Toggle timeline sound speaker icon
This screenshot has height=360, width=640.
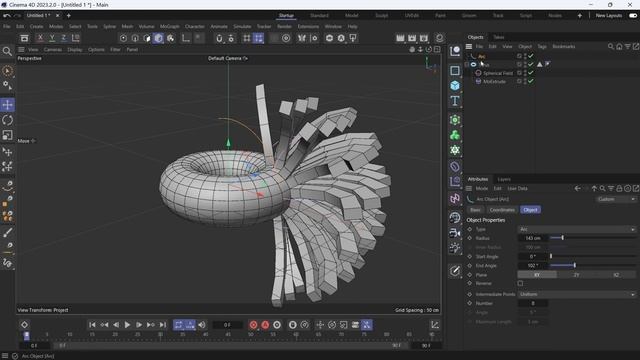click(202, 325)
